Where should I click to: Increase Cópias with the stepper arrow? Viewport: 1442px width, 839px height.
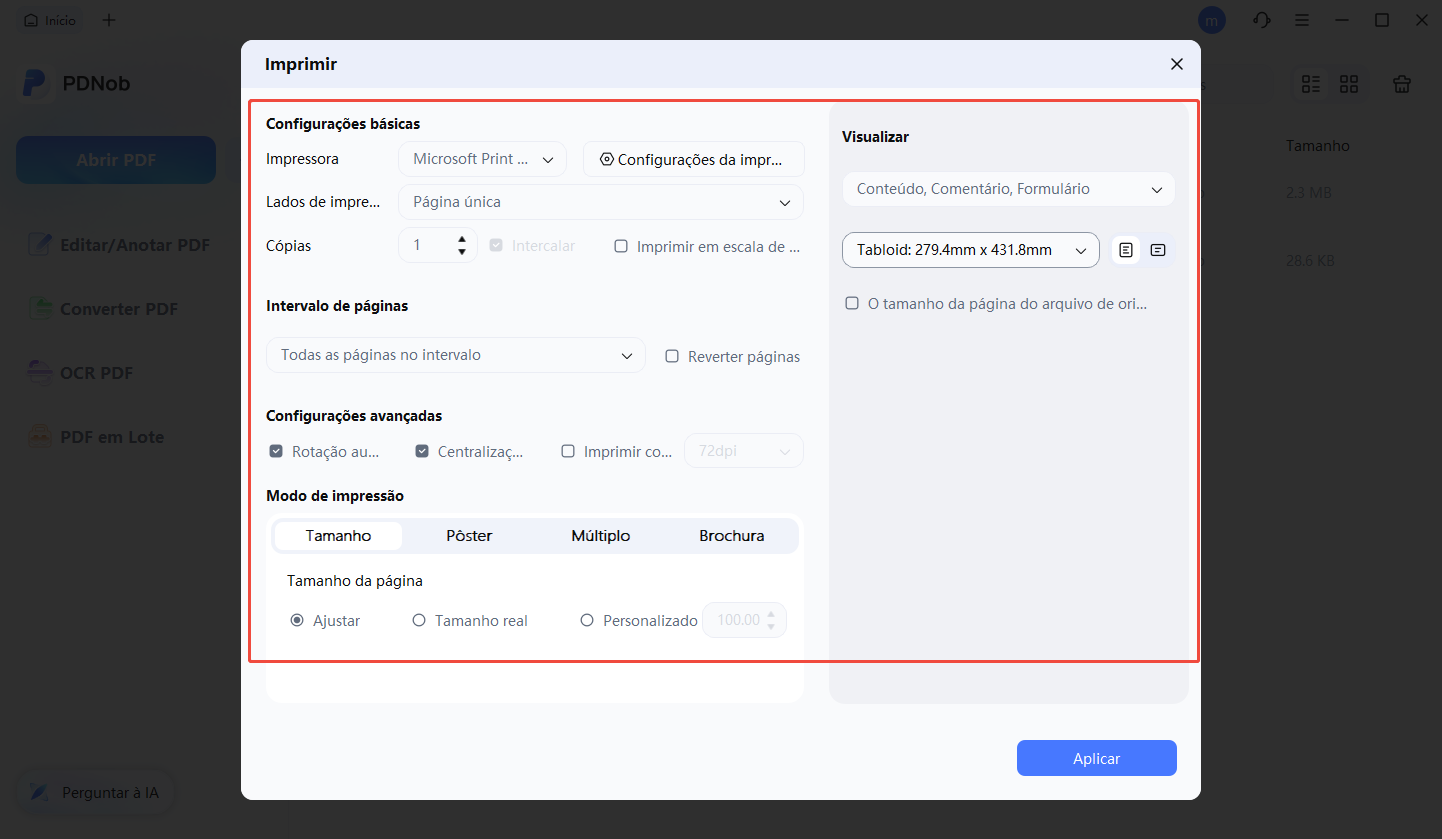[461, 239]
